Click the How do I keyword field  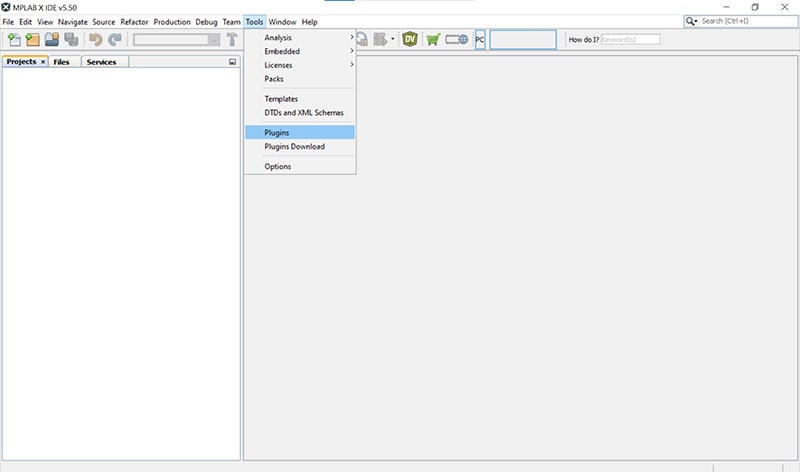[x=631, y=39]
